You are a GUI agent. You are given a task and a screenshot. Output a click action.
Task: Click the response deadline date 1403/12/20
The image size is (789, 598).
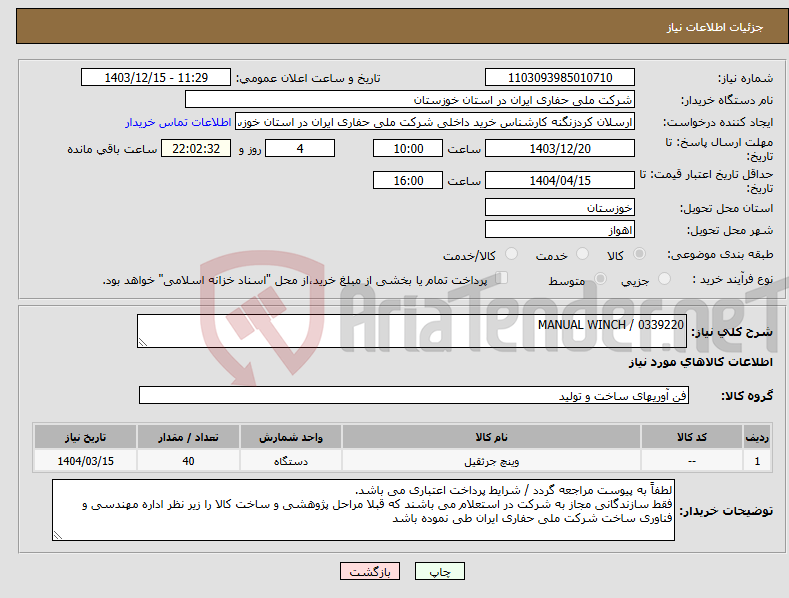[560, 148]
